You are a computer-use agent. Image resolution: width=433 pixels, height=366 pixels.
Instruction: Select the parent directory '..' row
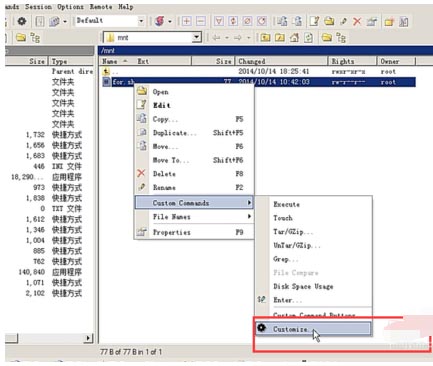tap(259, 71)
